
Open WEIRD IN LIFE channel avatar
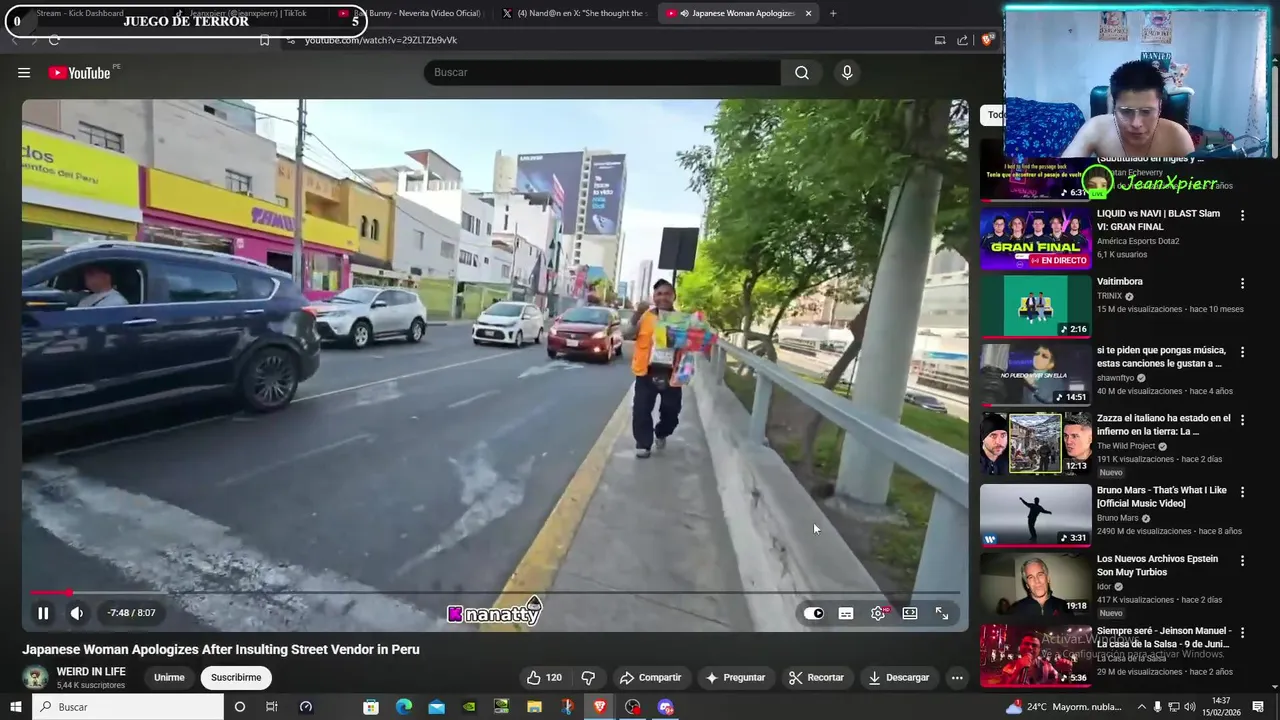coord(35,677)
